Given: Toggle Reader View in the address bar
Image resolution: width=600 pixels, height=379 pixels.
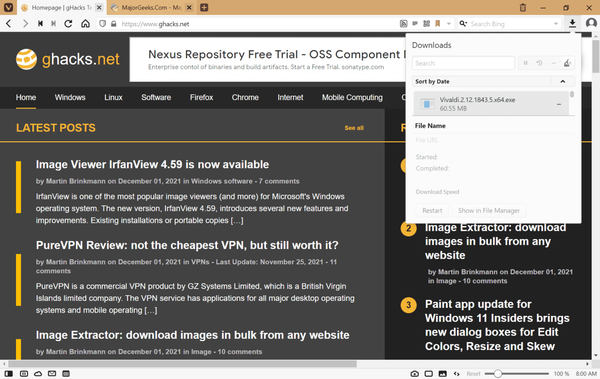Looking at the screenshot, I should point(415,24).
